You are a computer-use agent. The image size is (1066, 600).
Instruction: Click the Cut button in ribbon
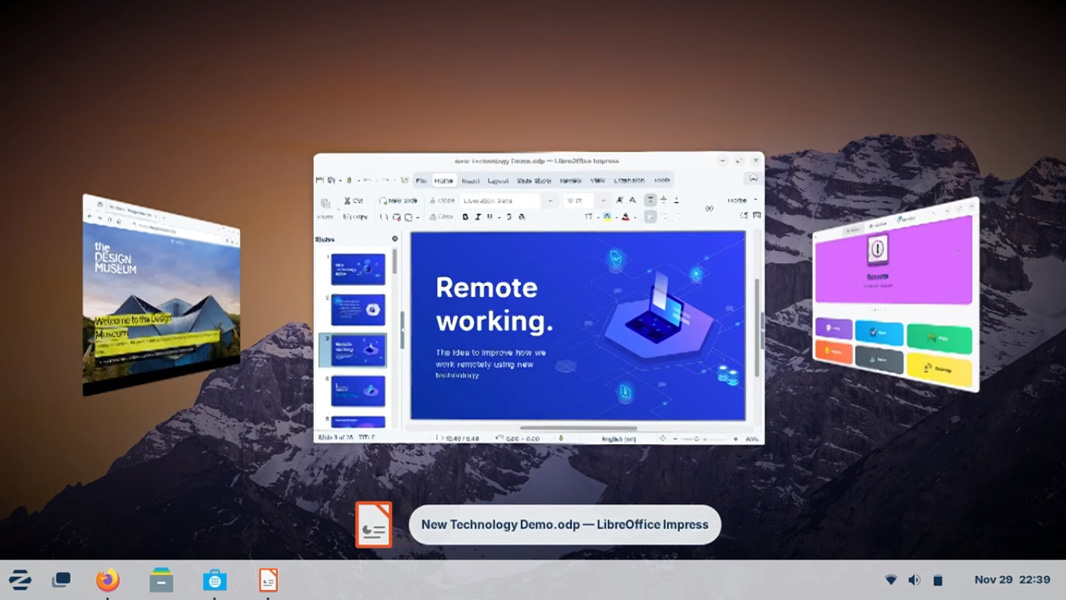click(354, 201)
